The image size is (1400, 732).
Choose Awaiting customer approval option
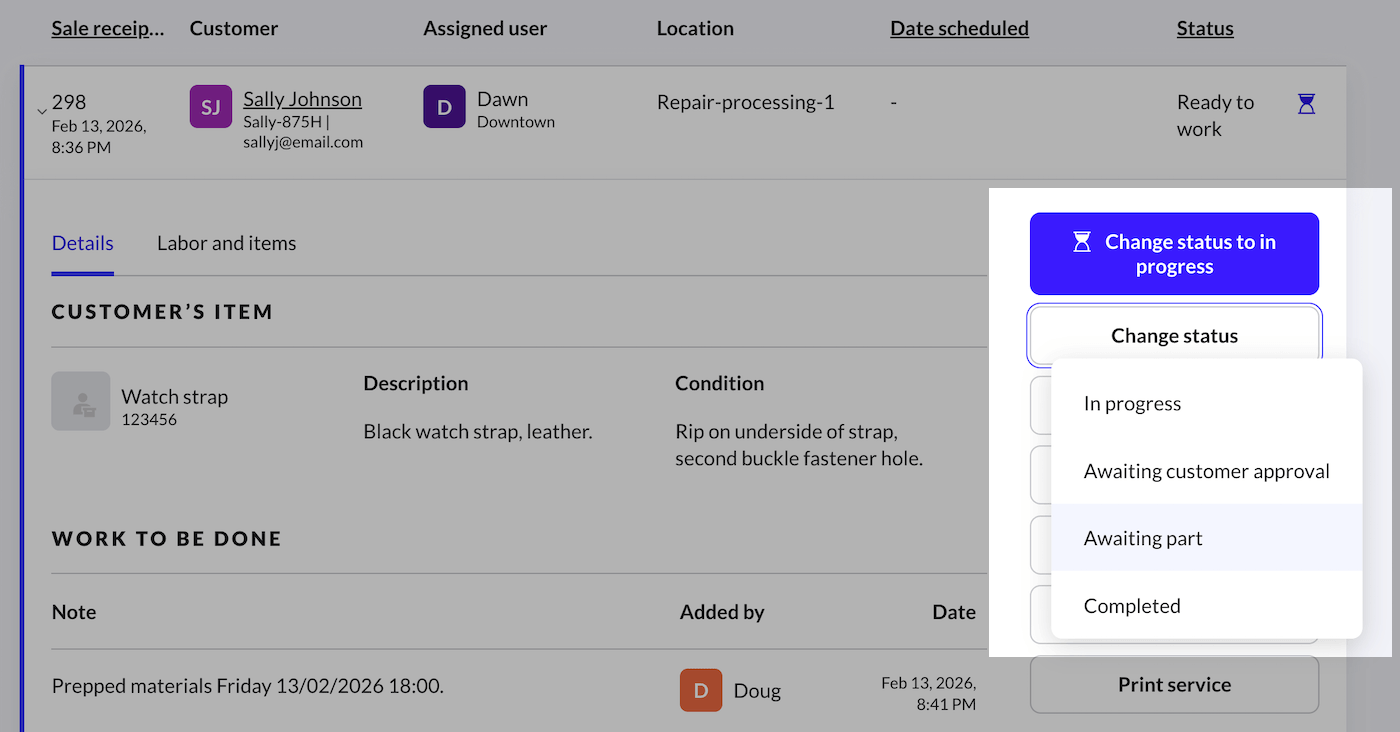tap(1206, 471)
